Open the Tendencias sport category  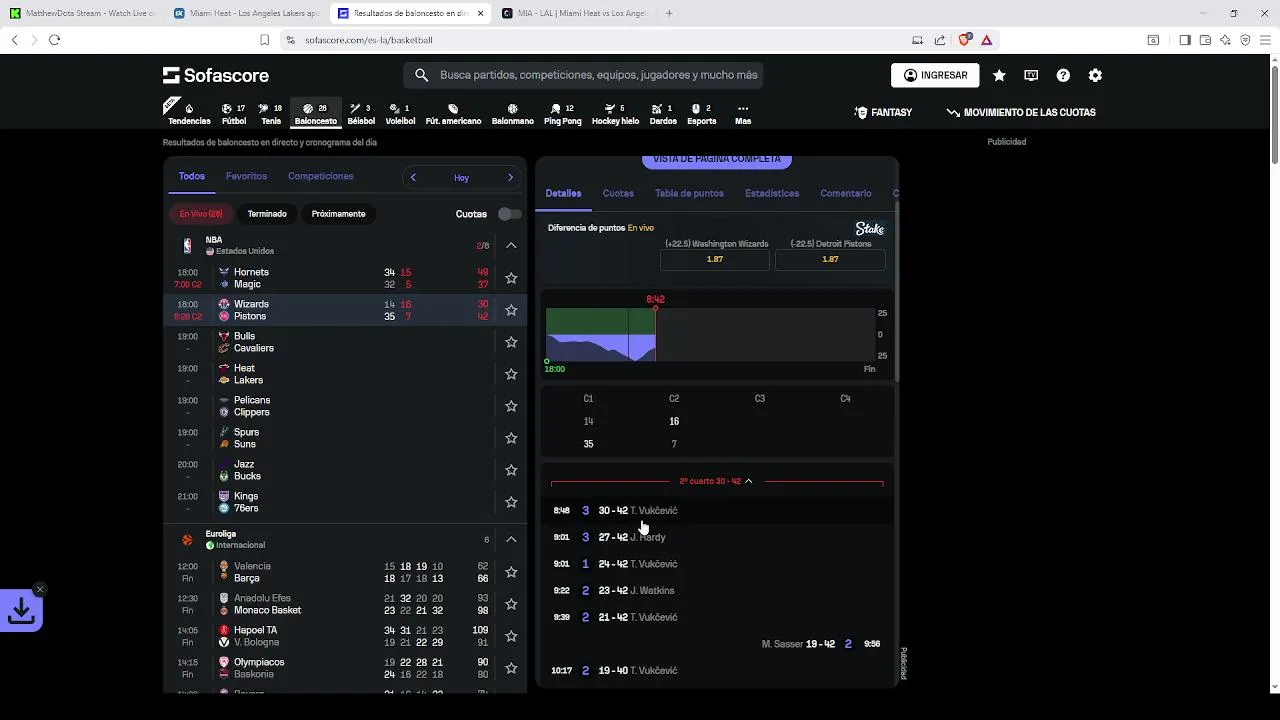point(189,113)
